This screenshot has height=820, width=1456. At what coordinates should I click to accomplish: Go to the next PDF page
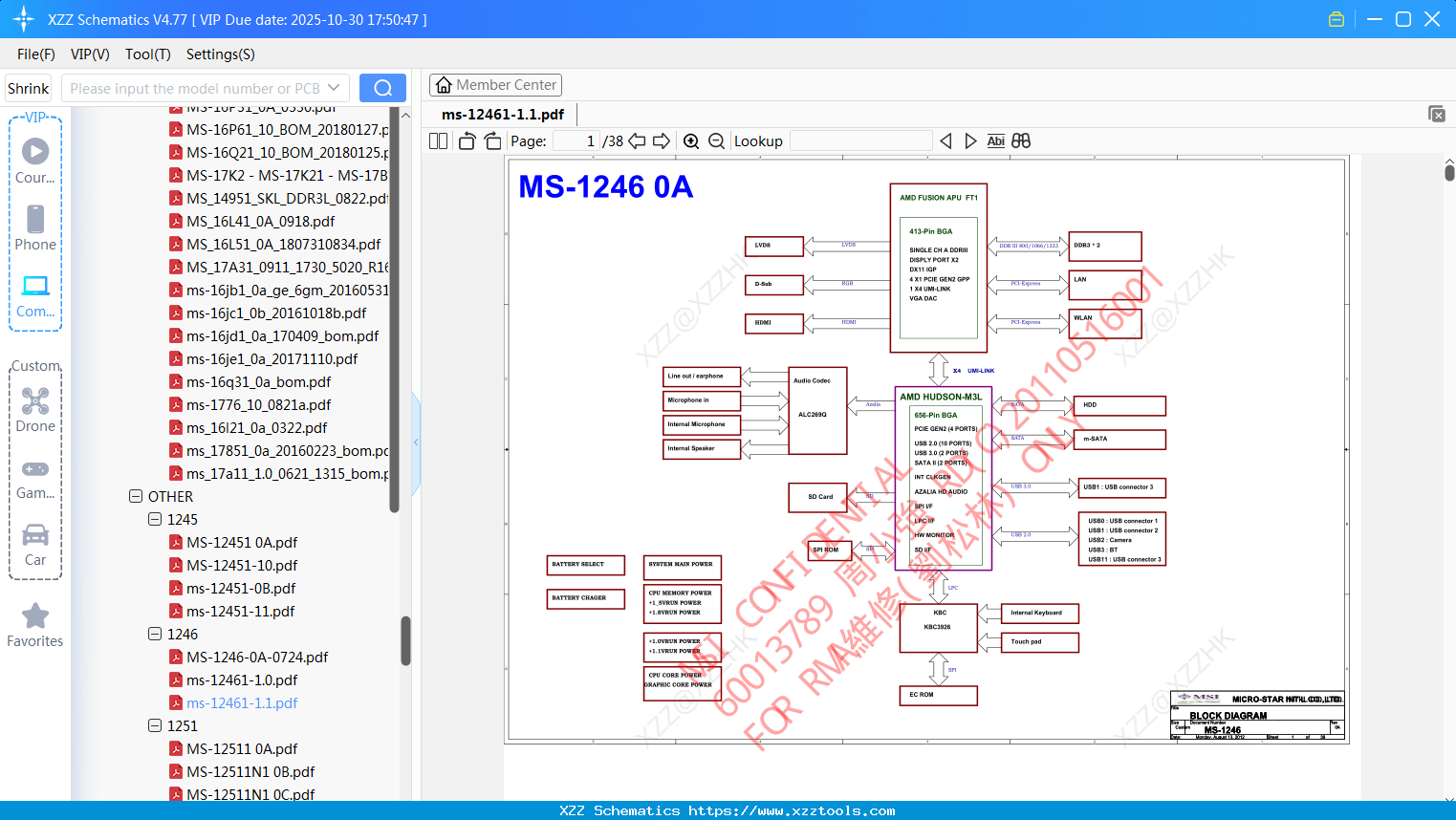coord(662,141)
